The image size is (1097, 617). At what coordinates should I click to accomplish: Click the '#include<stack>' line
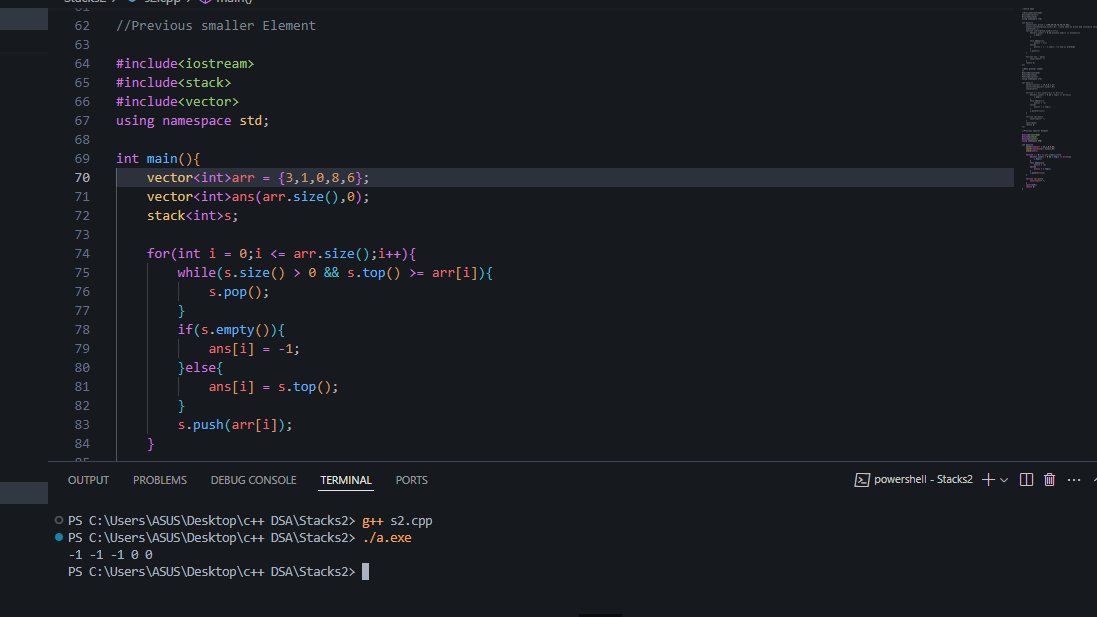click(x=174, y=83)
